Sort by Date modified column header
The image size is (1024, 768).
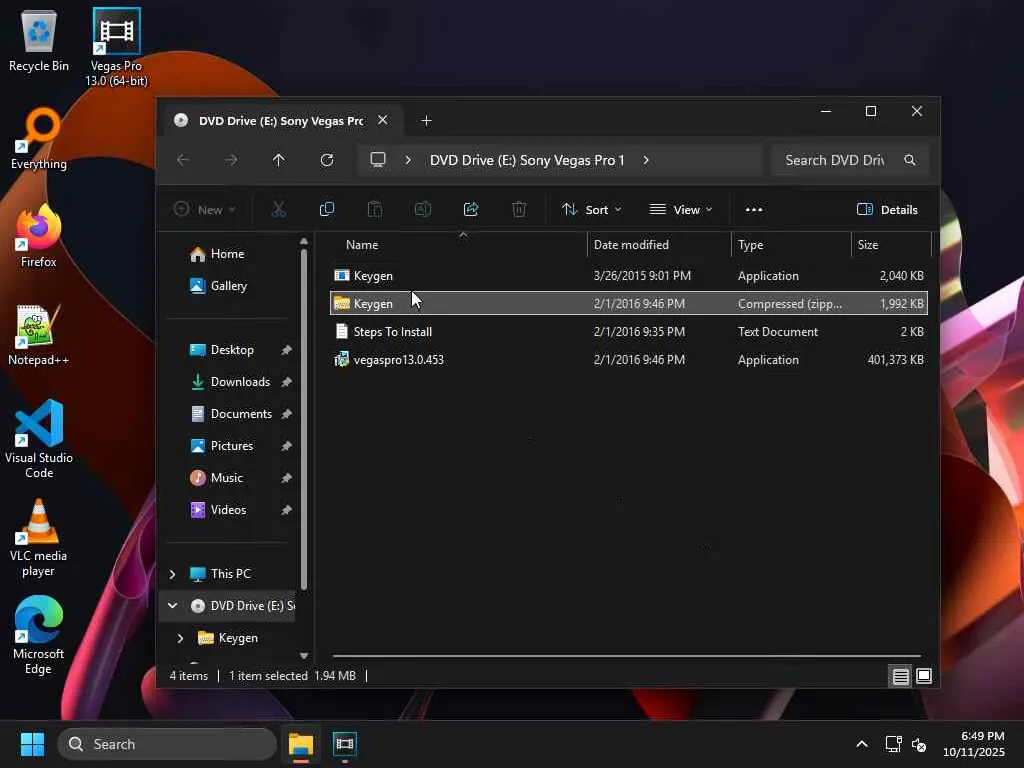(660, 245)
